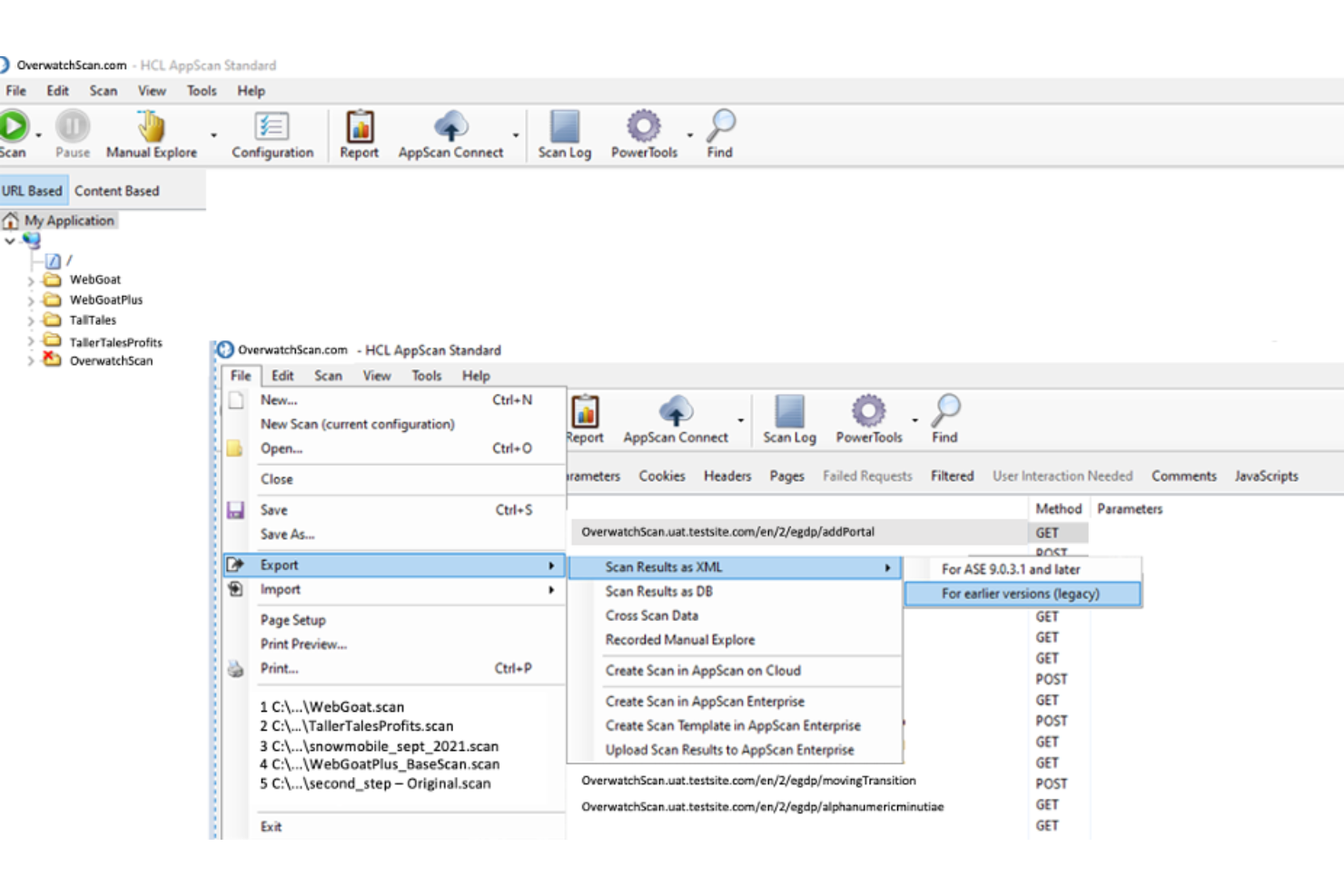Image resolution: width=1344 pixels, height=896 pixels.
Task: Expand the OverwatchScan tree node
Action: tap(31, 361)
